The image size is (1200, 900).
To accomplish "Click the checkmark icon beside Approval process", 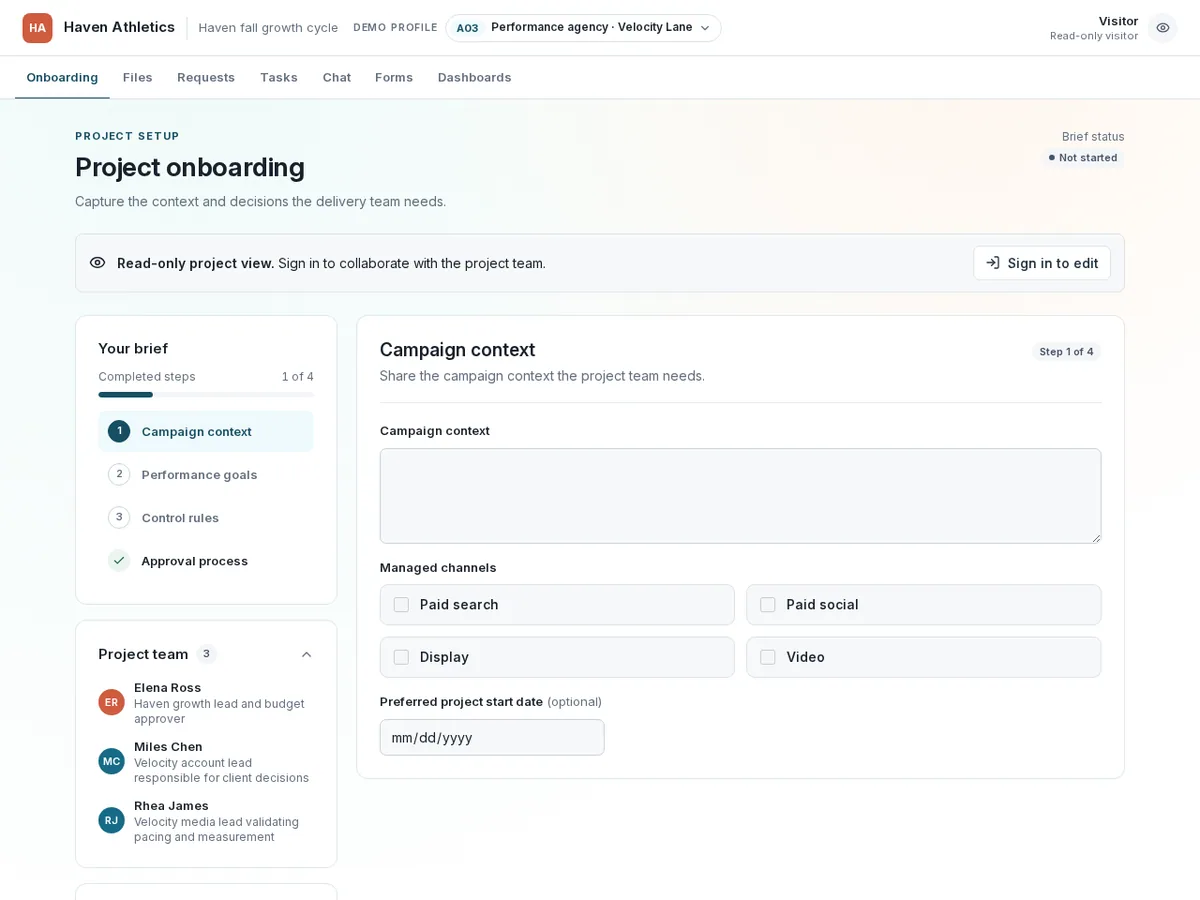I will pyautogui.click(x=119, y=561).
